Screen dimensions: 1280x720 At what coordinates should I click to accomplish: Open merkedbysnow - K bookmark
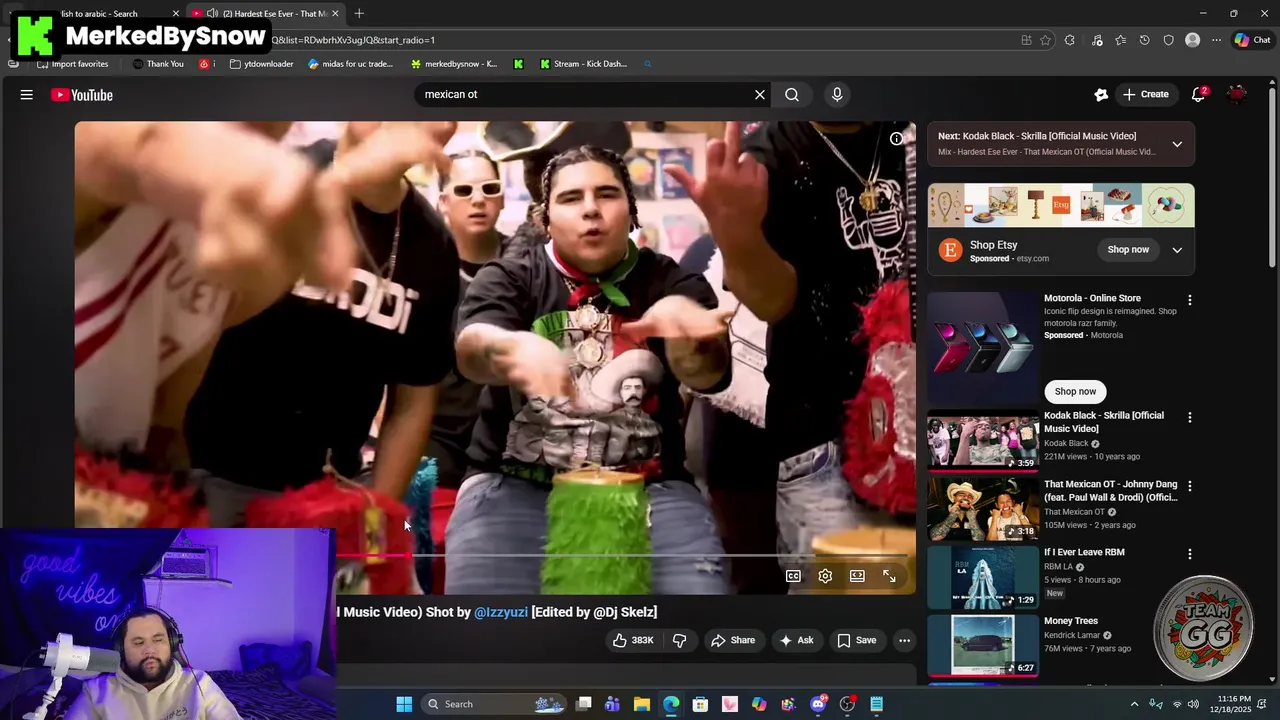pyautogui.click(x=454, y=64)
